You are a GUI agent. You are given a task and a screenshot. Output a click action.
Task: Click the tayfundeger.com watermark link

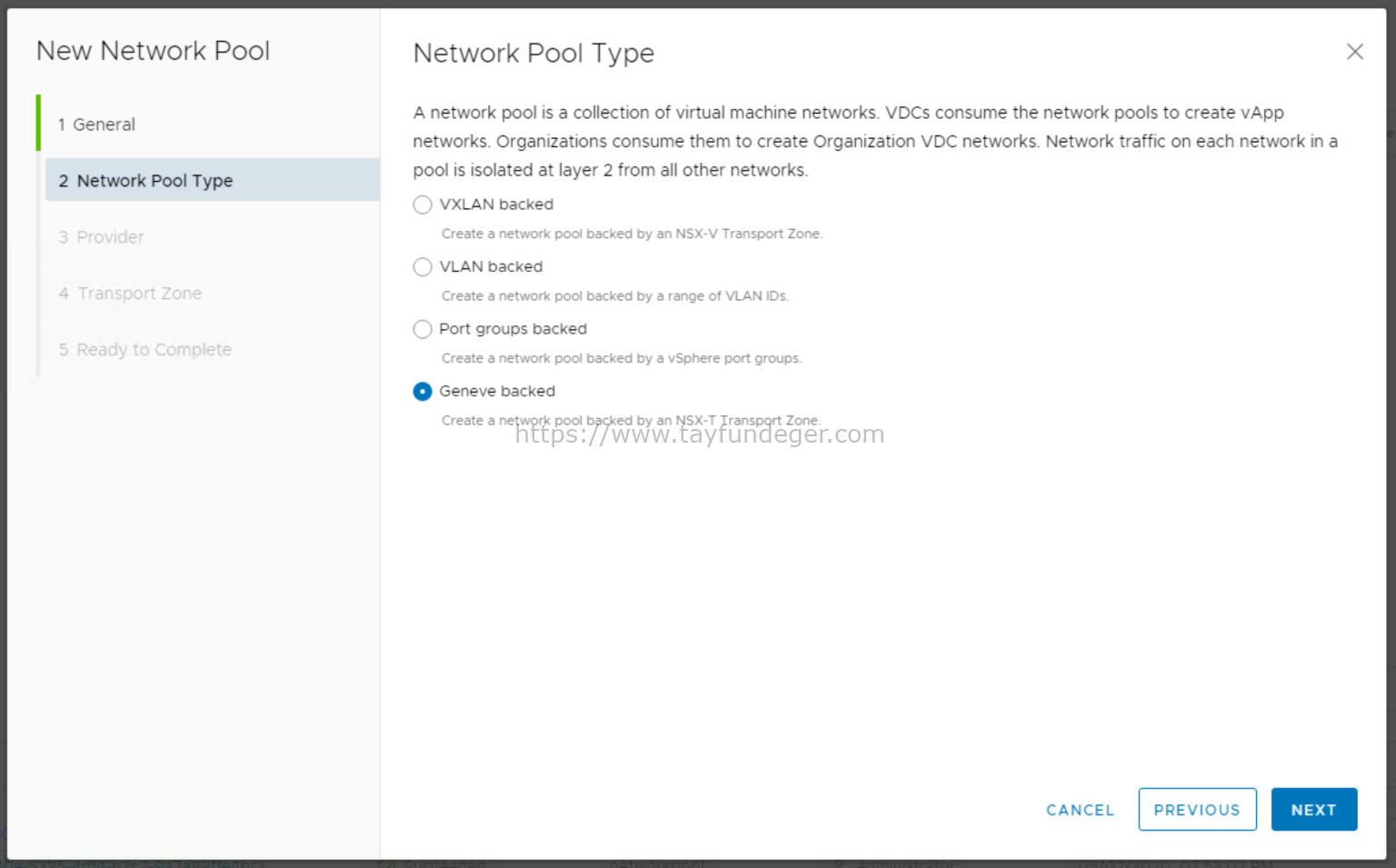click(x=697, y=434)
